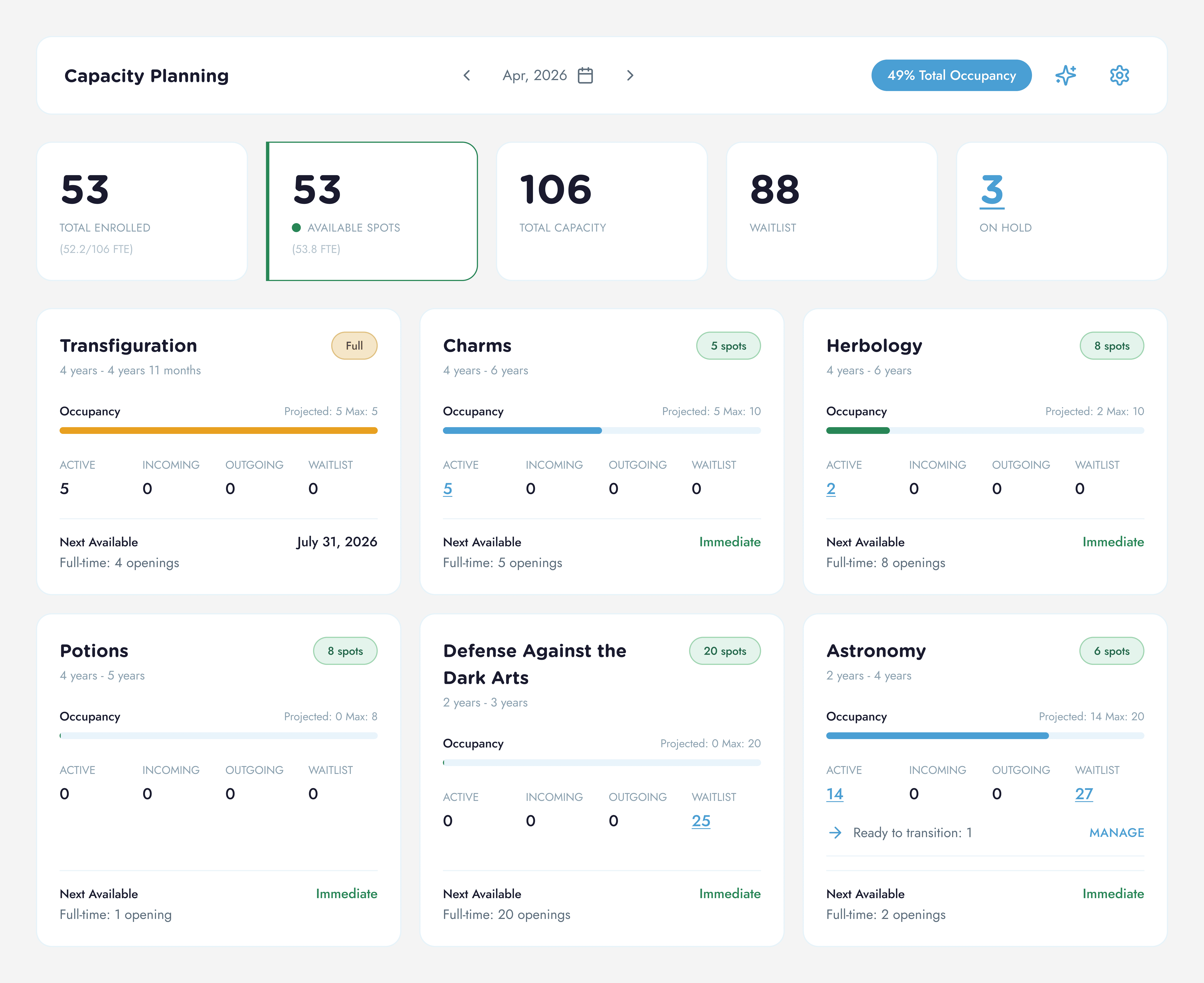Go to the previous month
Image resolution: width=1204 pixels, height=983 pixels.
point(467,75)
